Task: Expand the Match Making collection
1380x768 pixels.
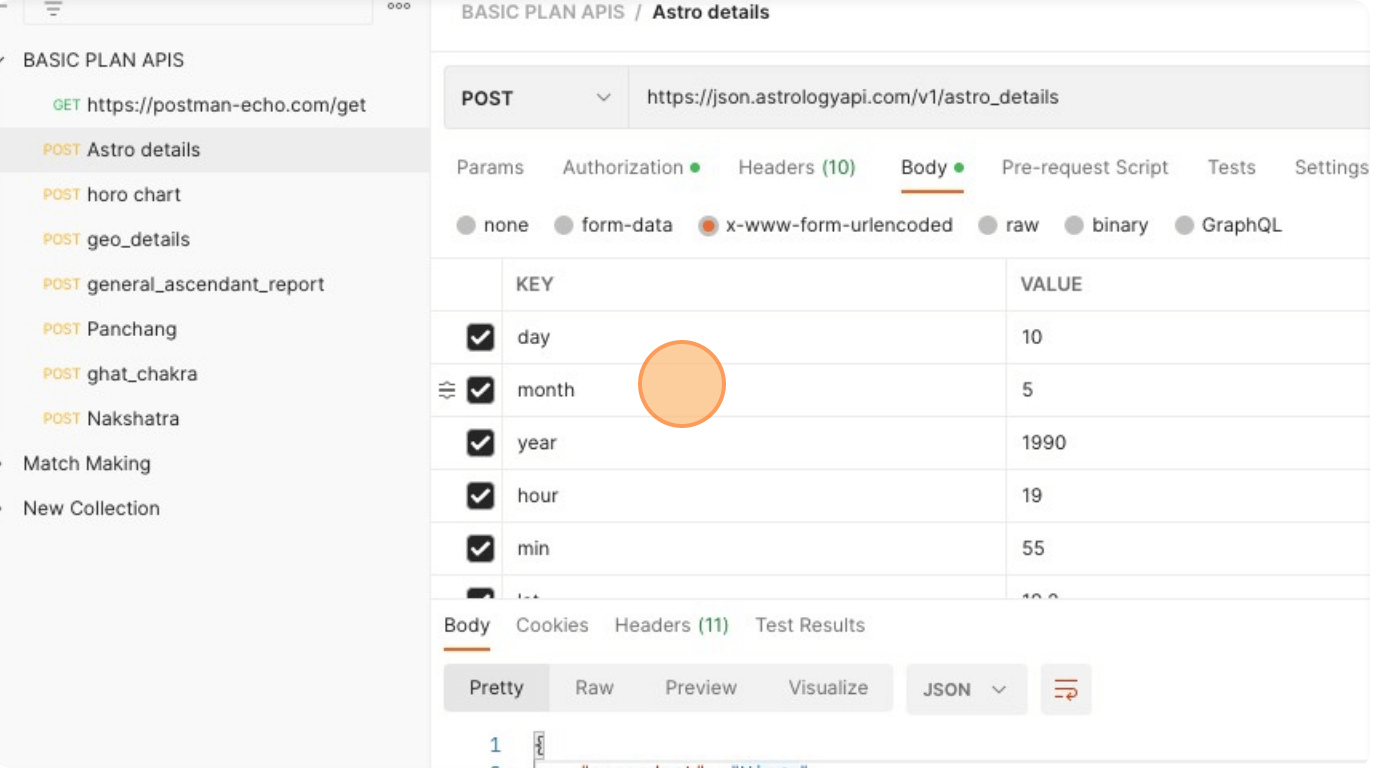Action: point(87,463)
